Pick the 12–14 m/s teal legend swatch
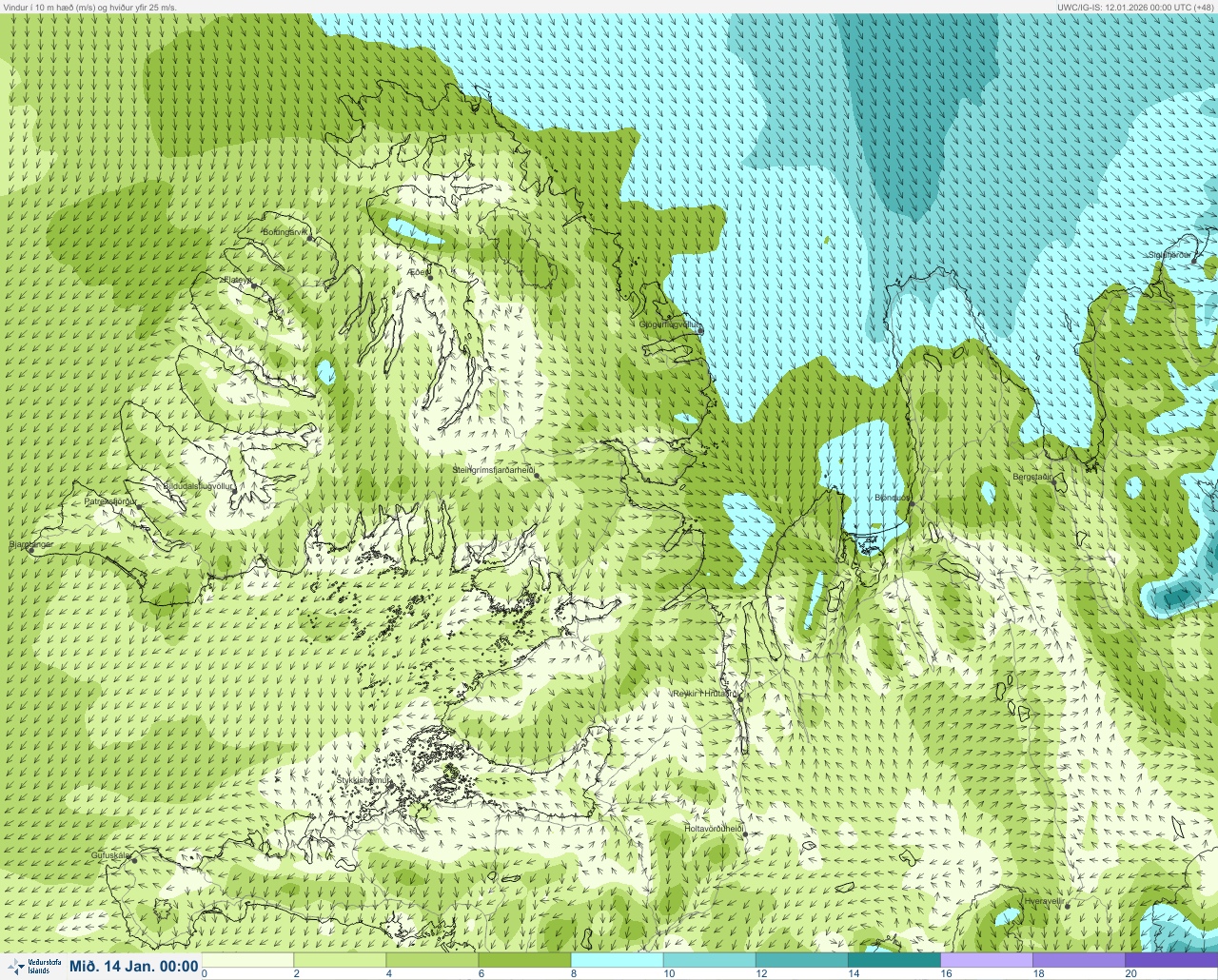 [802, 960]
